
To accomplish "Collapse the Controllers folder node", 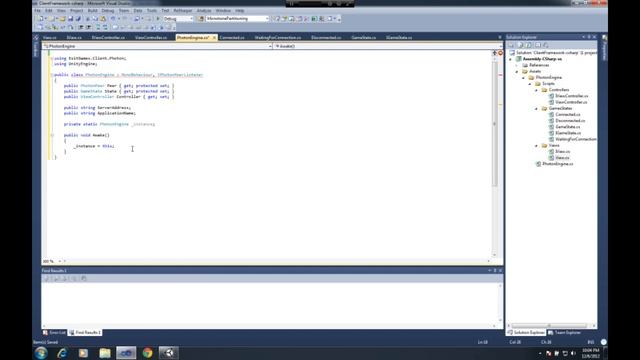I will [536, 90].
